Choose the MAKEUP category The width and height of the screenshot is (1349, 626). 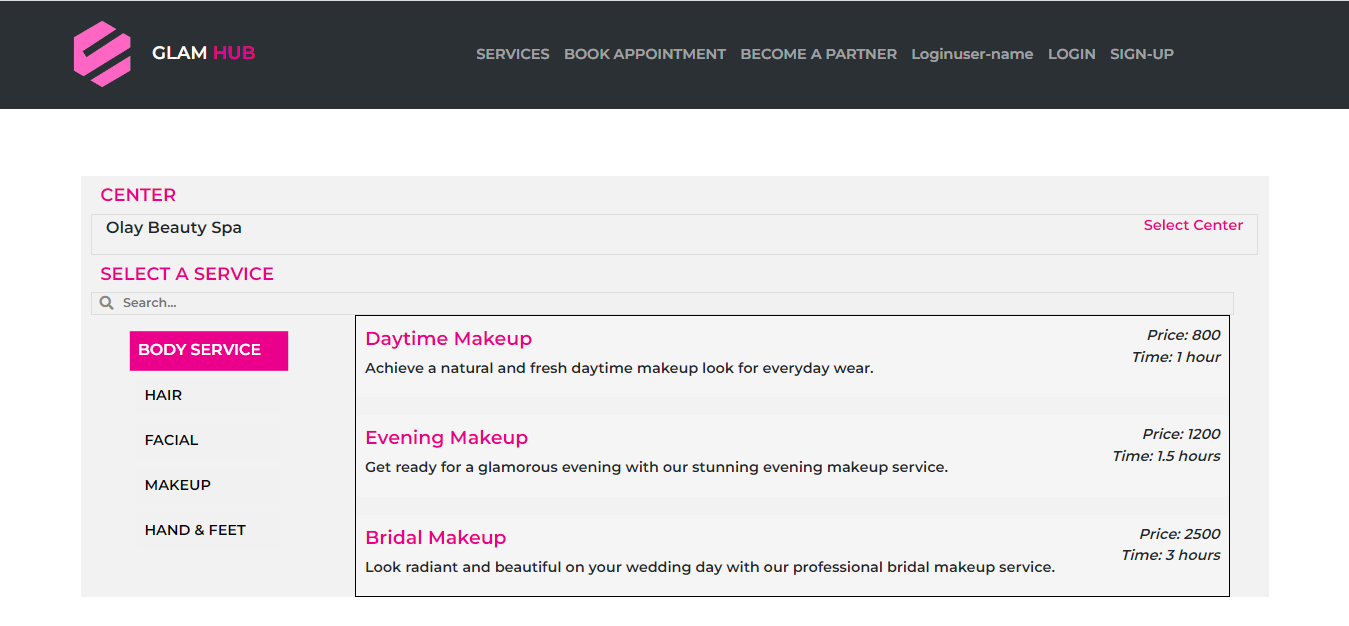click(177, 485)
